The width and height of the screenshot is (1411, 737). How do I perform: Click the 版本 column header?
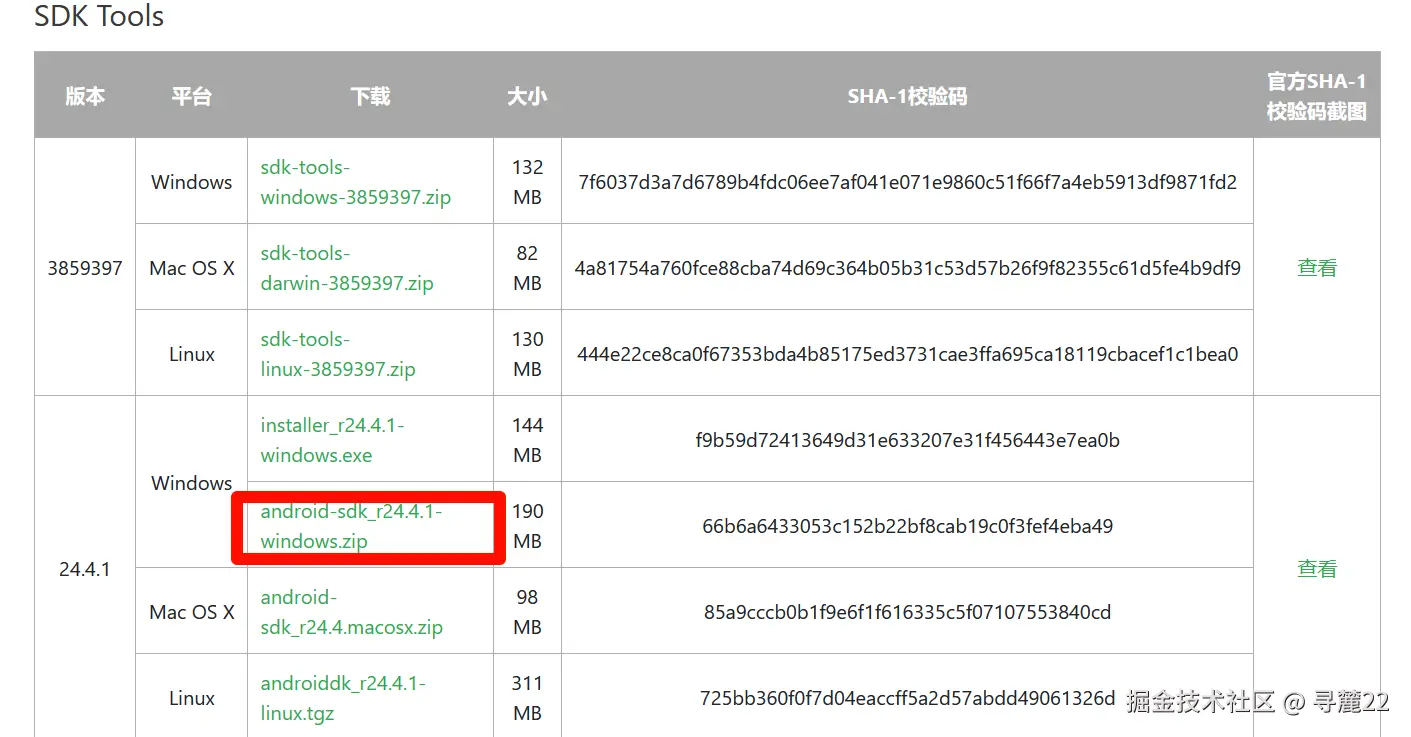(x=85, y=96)
